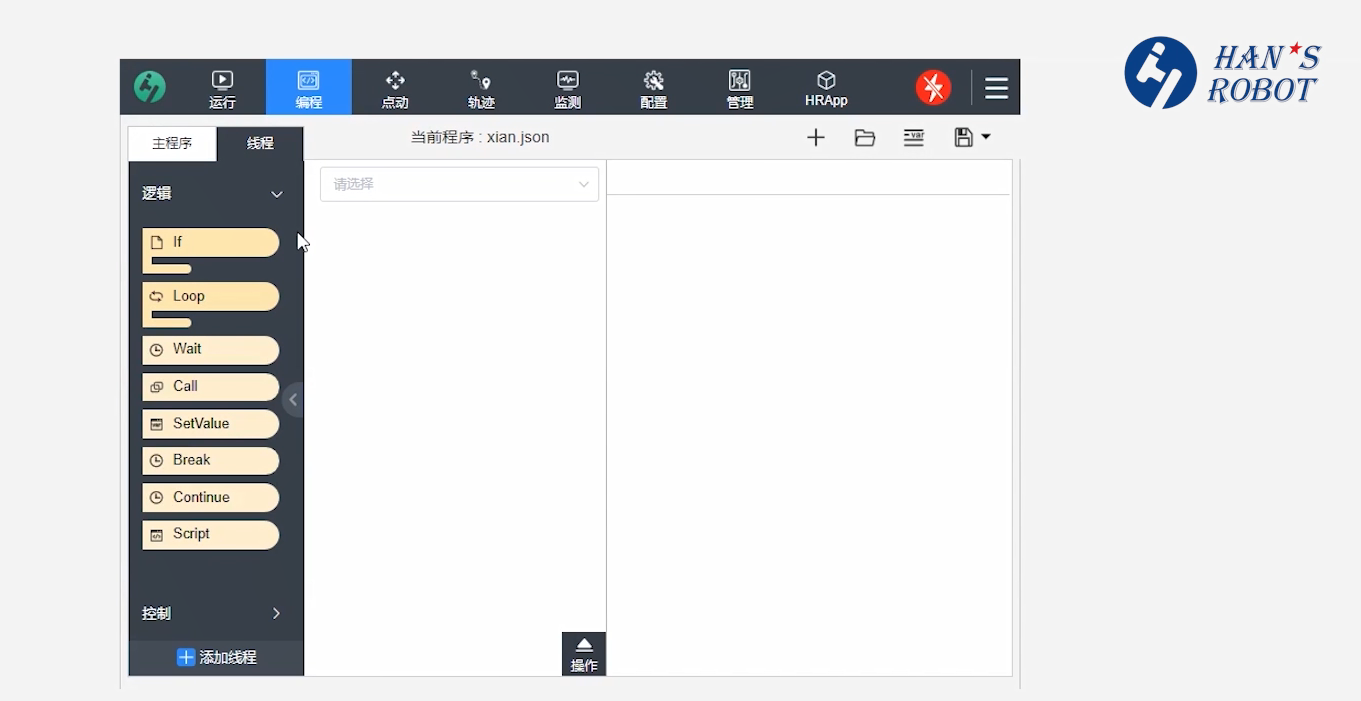
Task: Collapse the sidebar with the left arrow handle
Action: (293, 400)
